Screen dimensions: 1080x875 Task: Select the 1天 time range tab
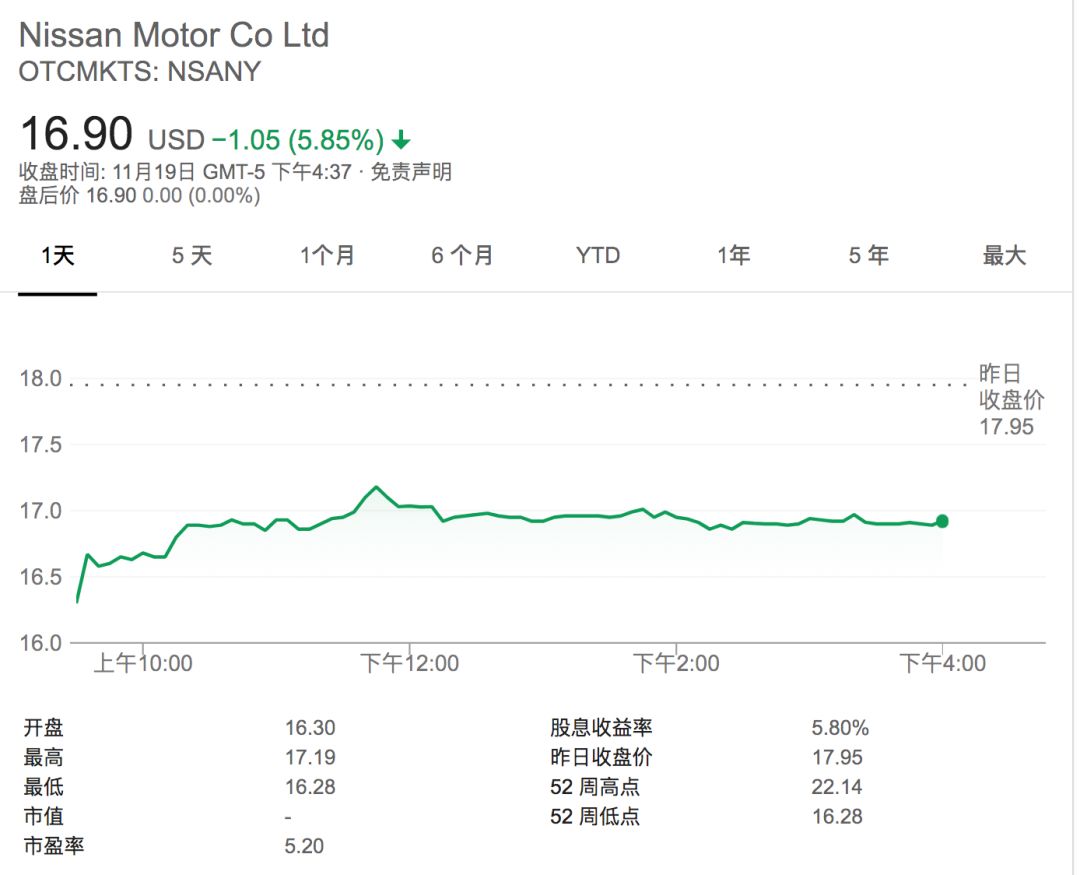click(x=58, y=256)
